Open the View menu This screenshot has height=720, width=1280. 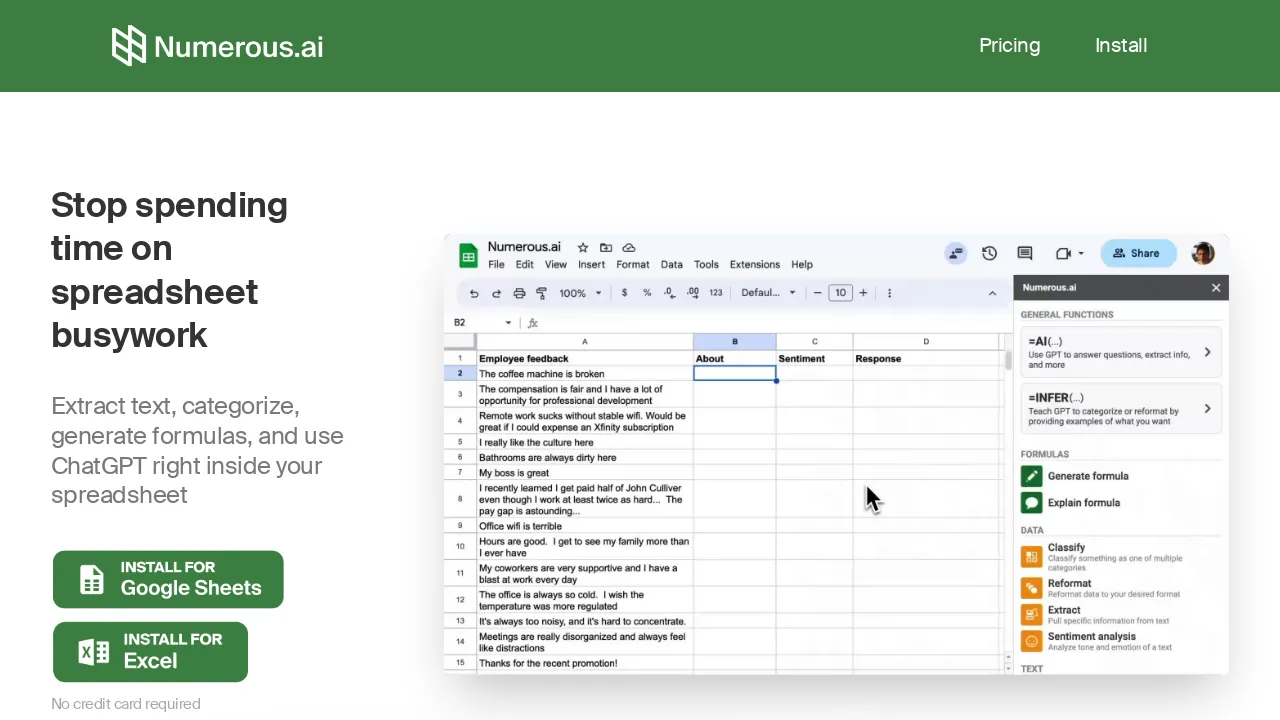pyautogui.click(x=556, y=265)
